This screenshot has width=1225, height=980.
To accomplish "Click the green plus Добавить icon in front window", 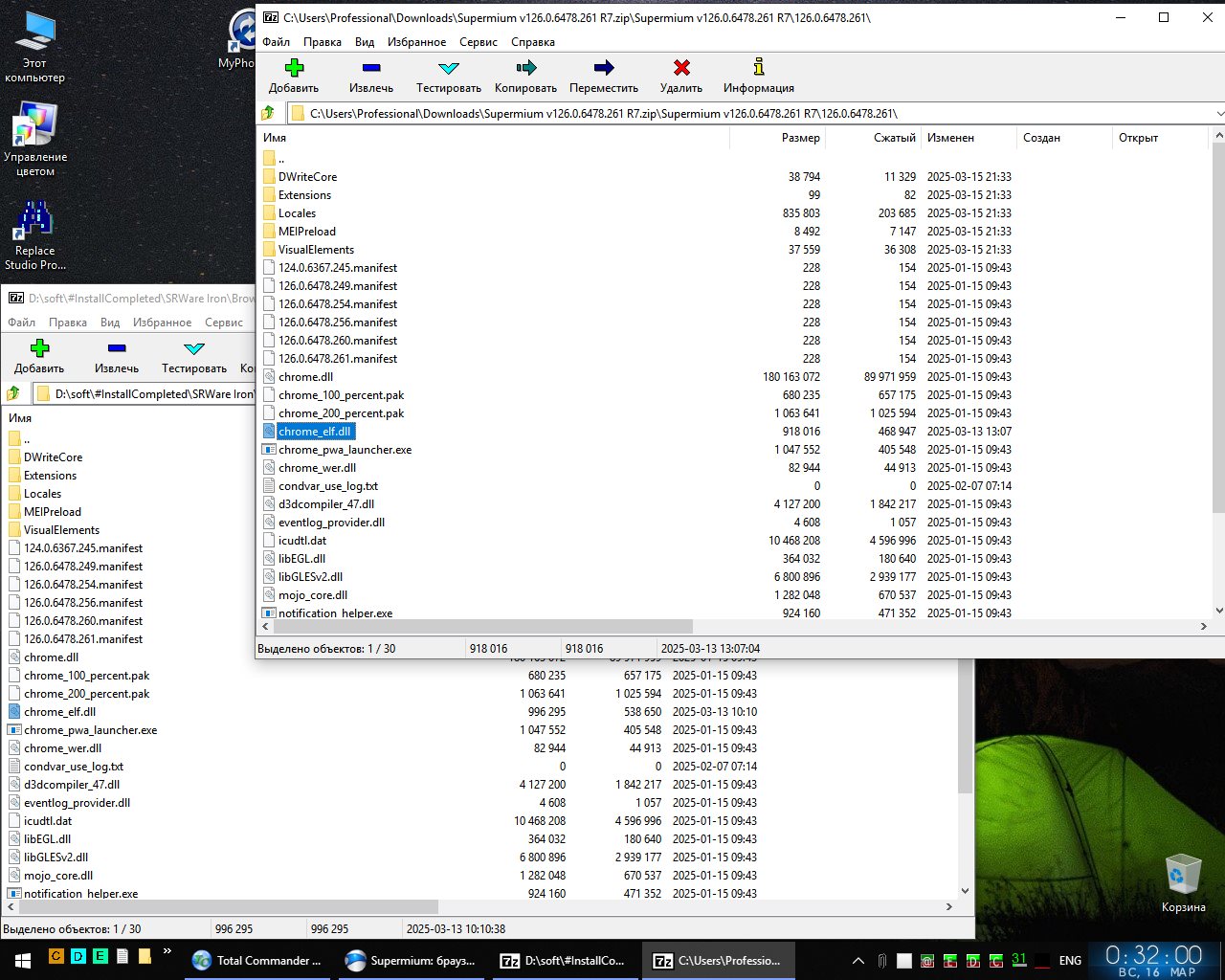I will (x=294, y=67).
